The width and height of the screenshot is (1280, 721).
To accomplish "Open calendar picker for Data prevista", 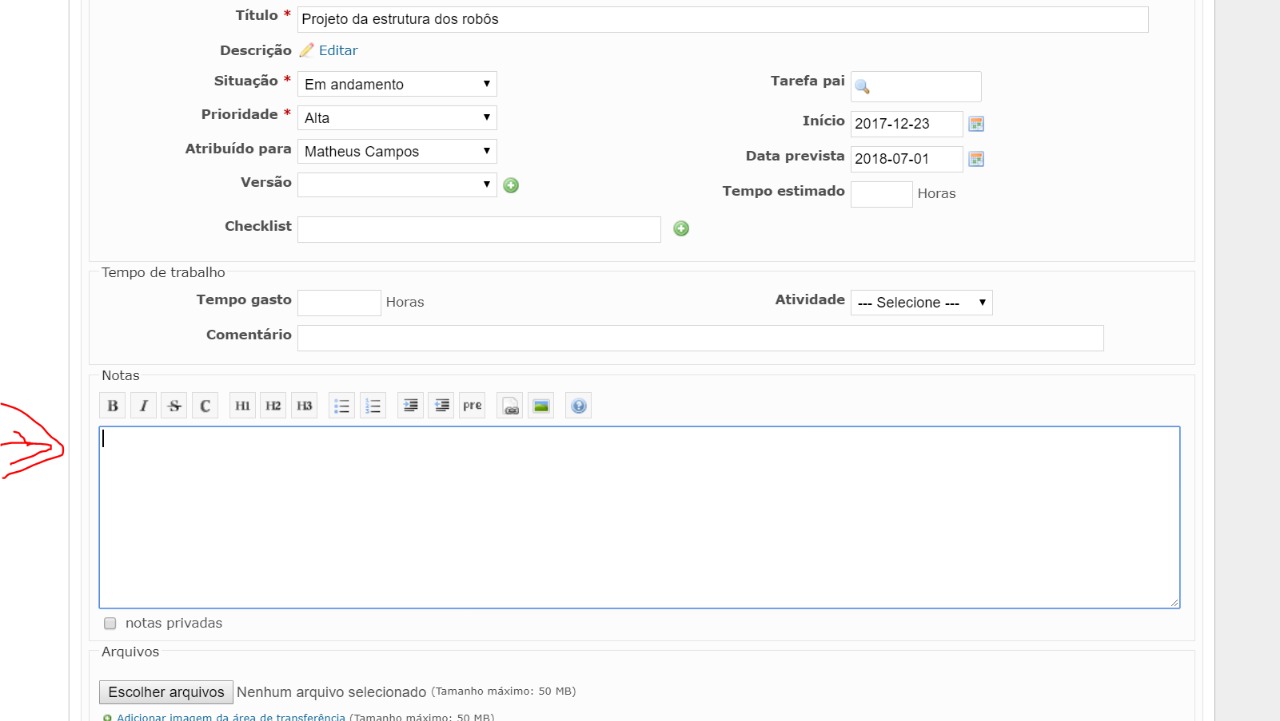I will pos(977,159).
